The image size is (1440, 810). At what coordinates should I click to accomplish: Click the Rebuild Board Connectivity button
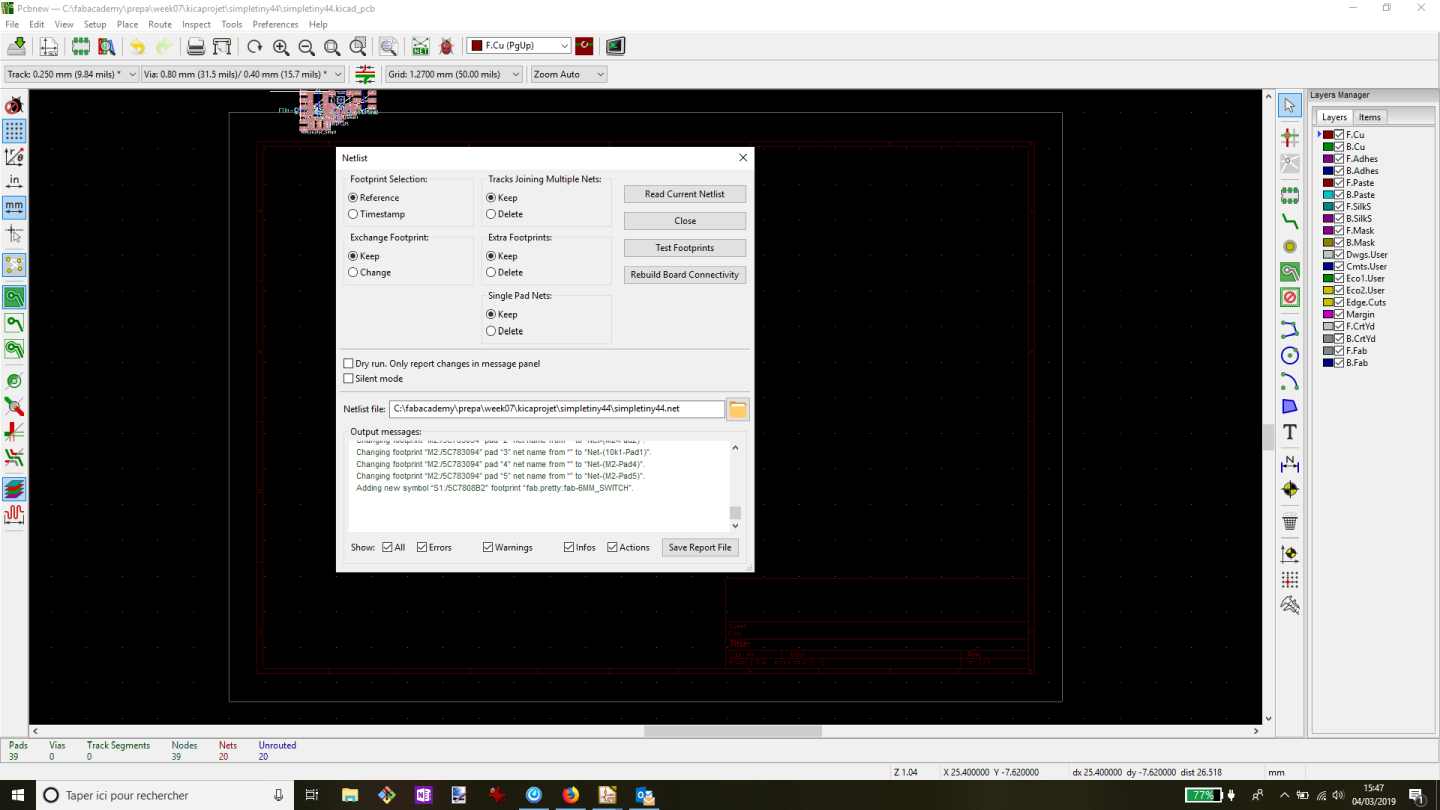(685, 275)
